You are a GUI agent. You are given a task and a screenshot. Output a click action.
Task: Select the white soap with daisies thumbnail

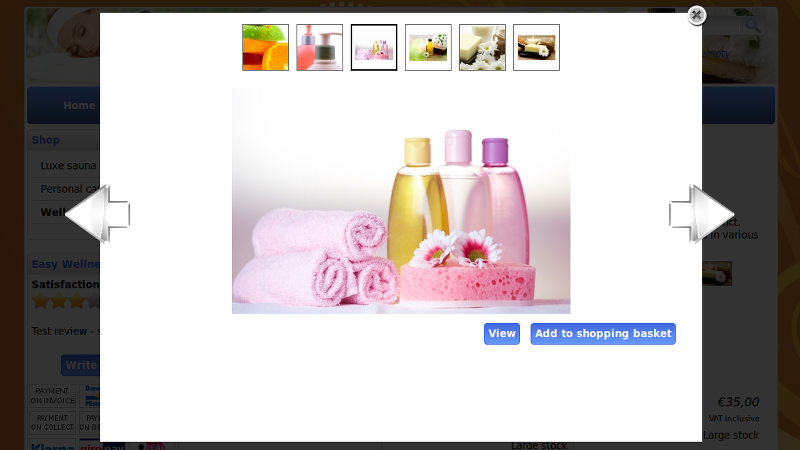tap(482, 48)
